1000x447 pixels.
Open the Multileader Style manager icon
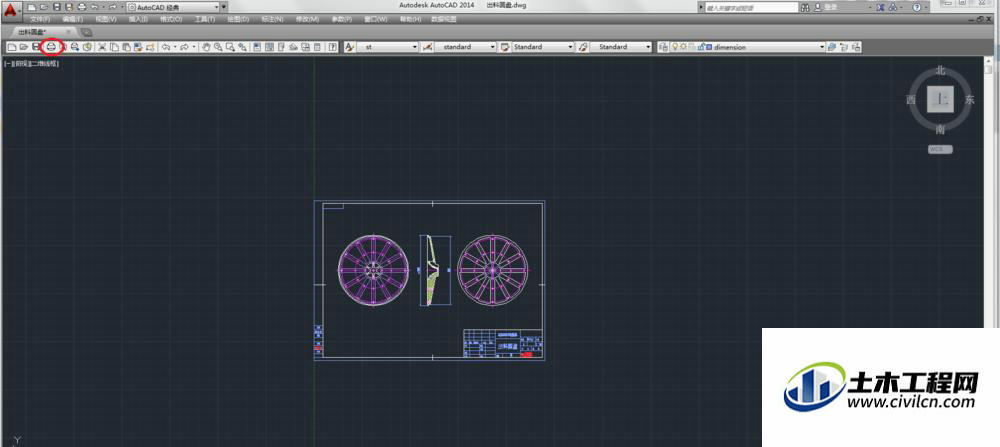pyautogui.click(x=582, y=47)
